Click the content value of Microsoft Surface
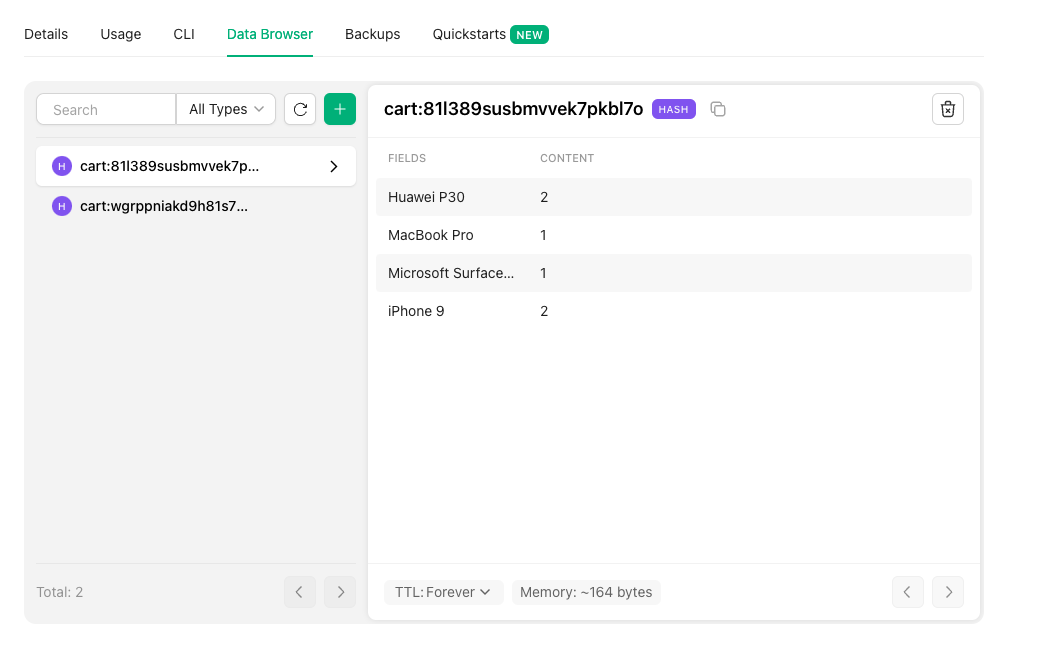 coord(544,273)
